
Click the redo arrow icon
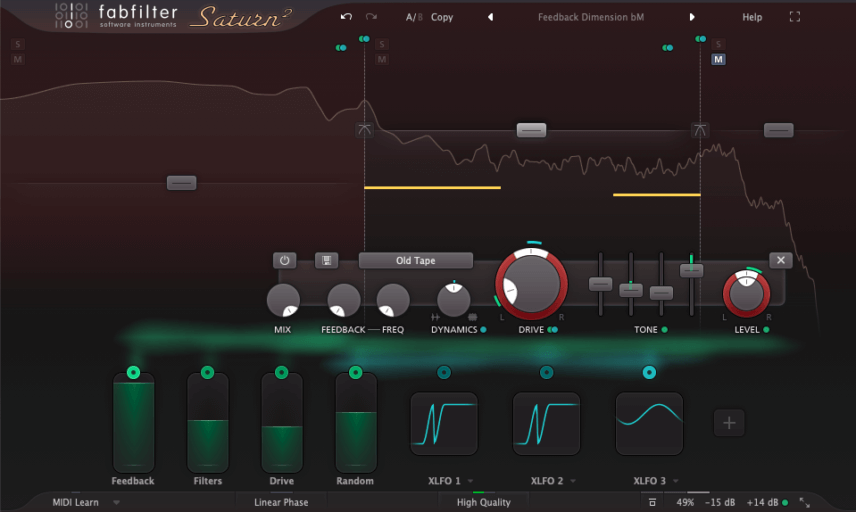point(371,17)
